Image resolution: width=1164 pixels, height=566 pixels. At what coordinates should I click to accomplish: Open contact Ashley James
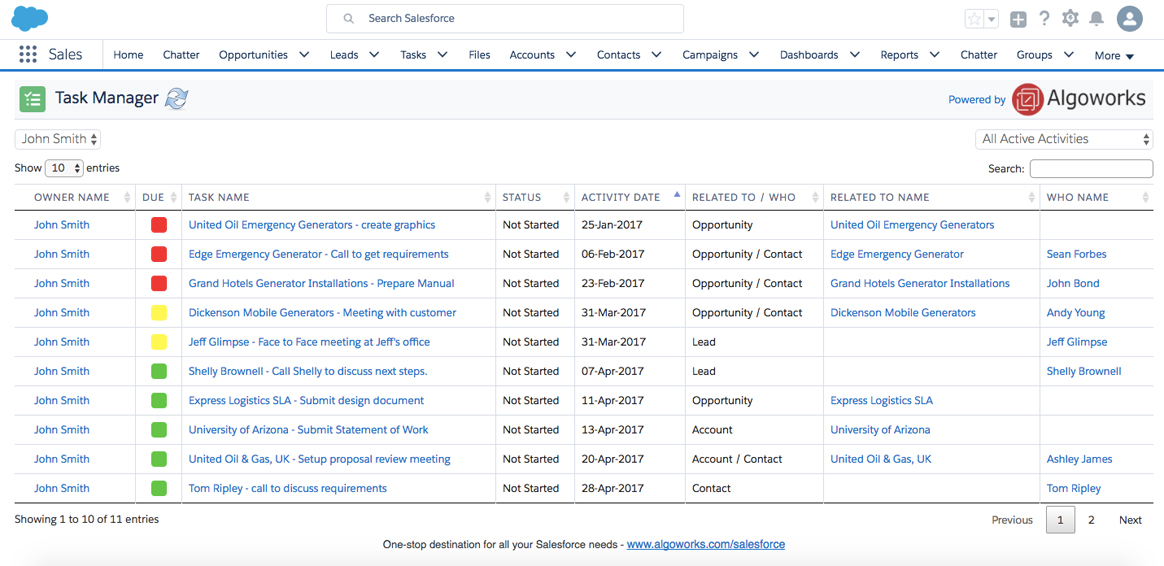point(1079,459)
